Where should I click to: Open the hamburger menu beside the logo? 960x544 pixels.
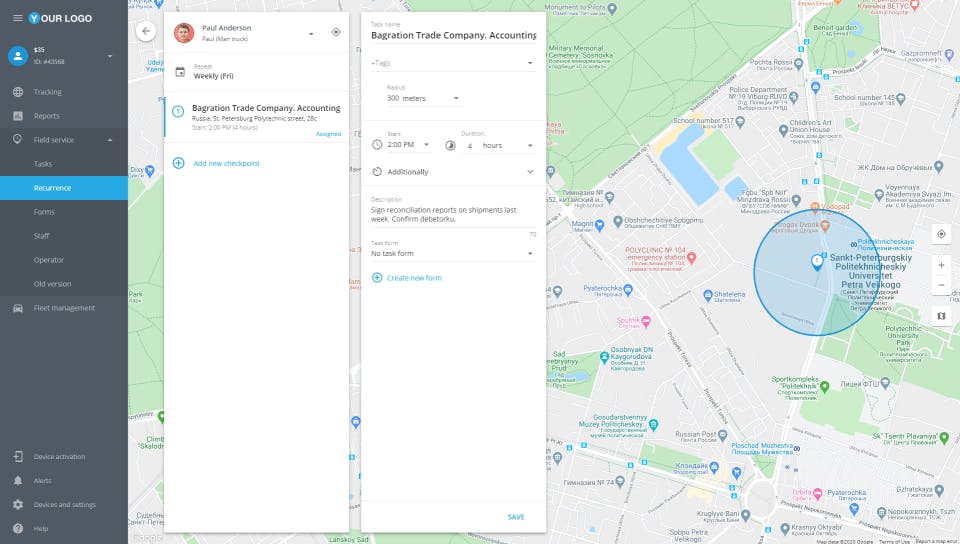tap(18, 18)
